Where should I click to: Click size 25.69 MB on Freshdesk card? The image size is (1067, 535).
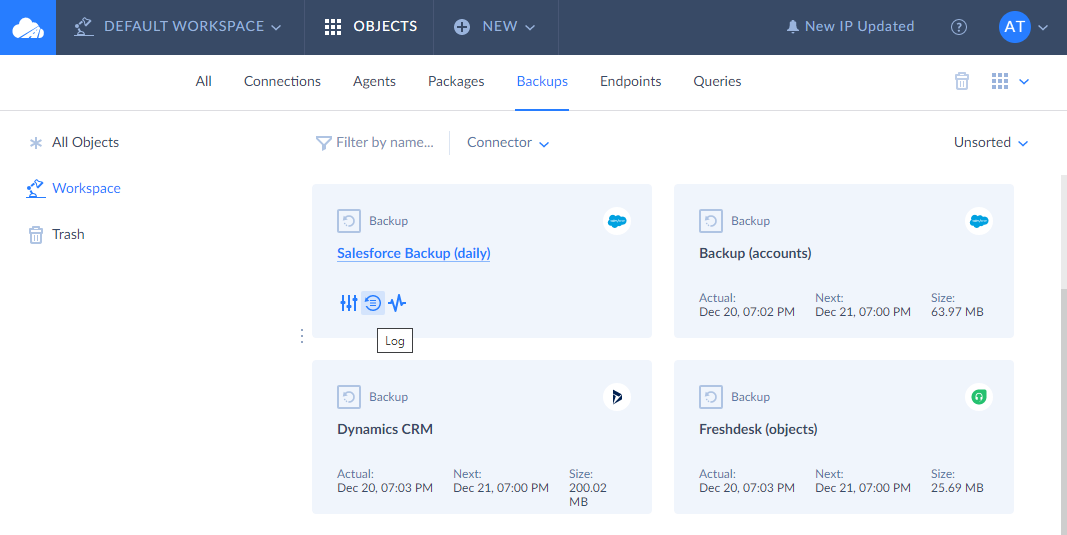tap(957, 488)
